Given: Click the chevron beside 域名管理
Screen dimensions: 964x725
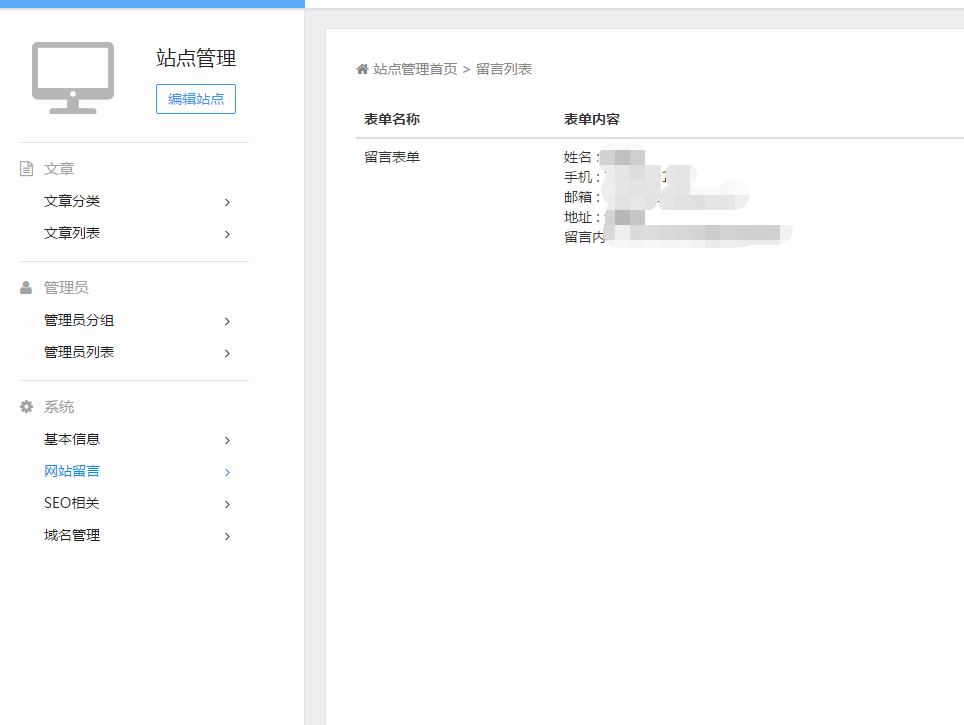Looking at the screenshot, I should pyautogui.click(x=227, y=536).
